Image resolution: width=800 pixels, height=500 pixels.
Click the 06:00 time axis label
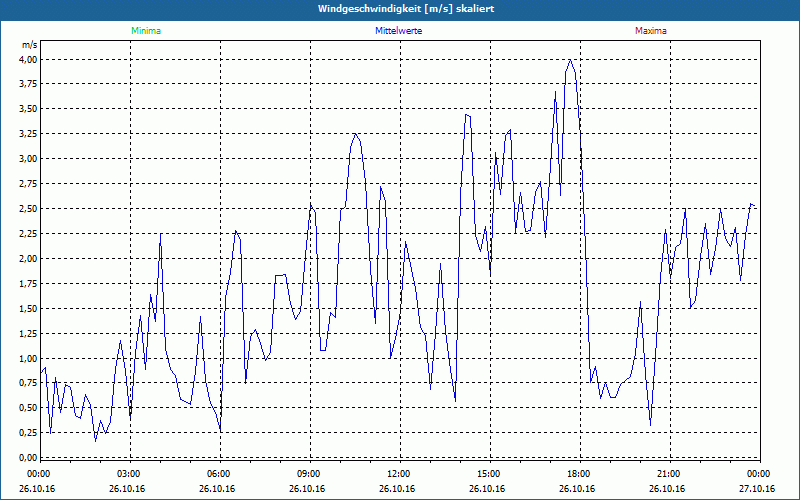tap(220, 474)
